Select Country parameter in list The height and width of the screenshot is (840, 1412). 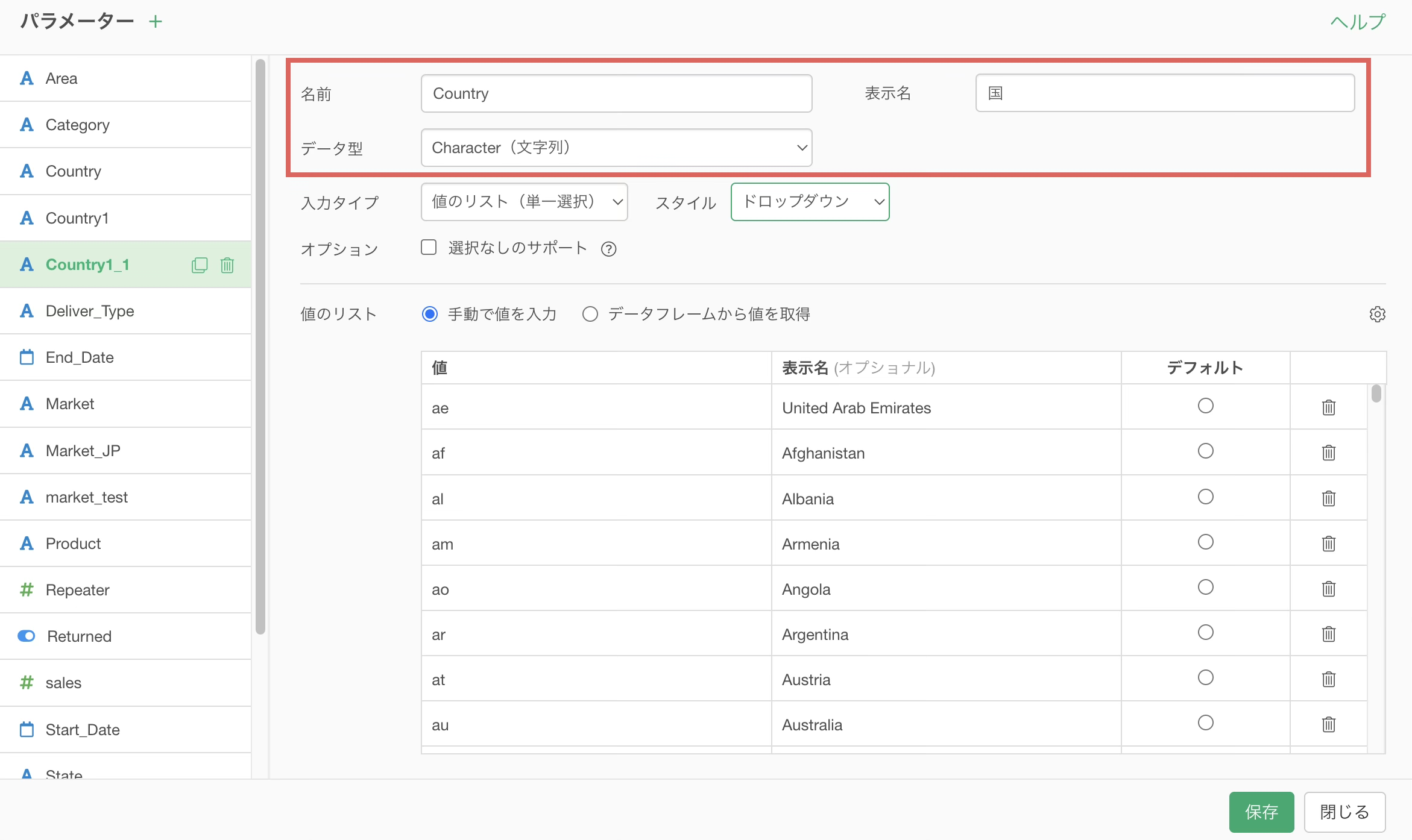(x=125, y=171)
